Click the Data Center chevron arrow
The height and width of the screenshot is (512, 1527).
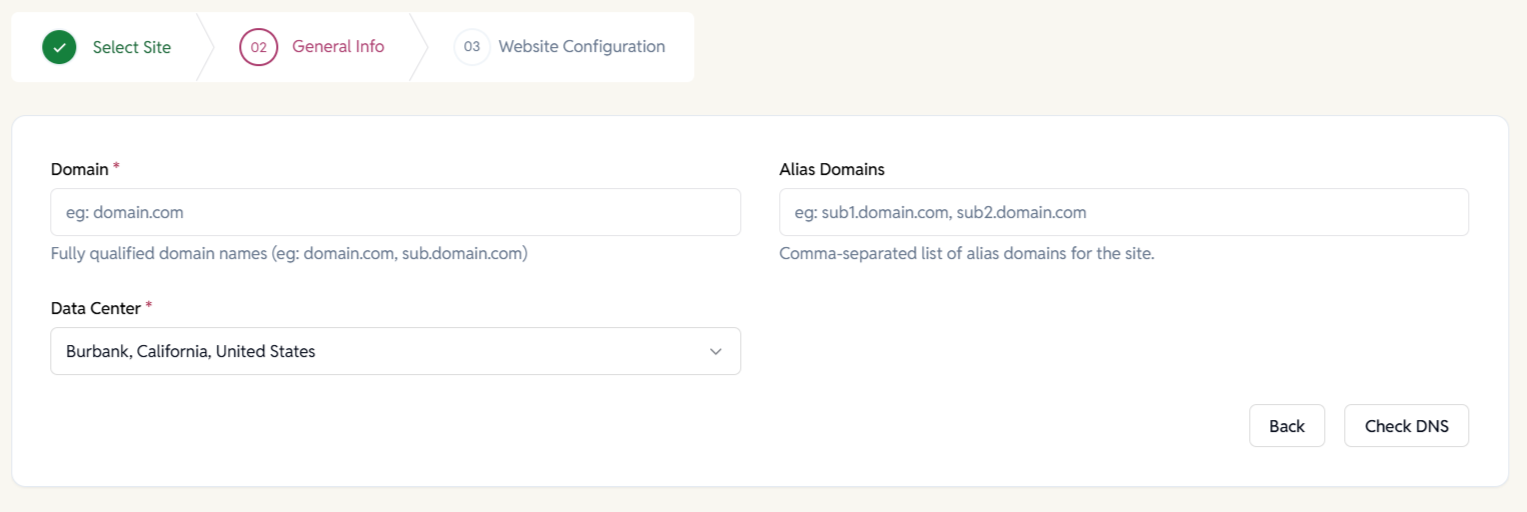click(715, 351)
